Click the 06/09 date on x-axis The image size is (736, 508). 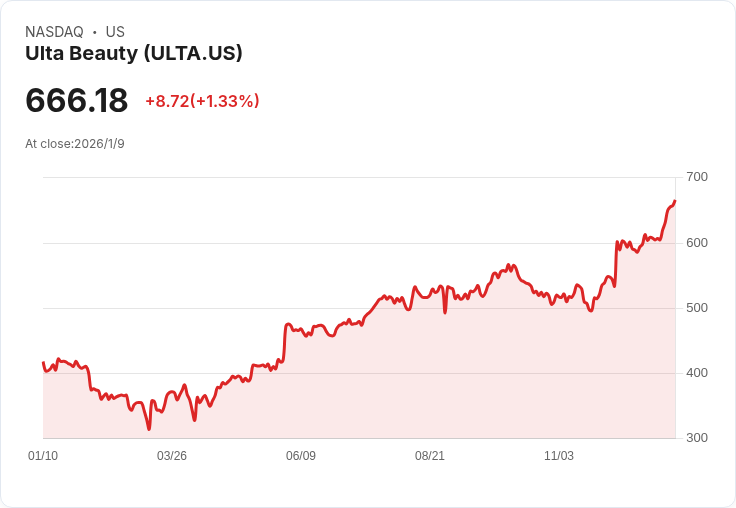pyautogui.click(x=301, y=455)
